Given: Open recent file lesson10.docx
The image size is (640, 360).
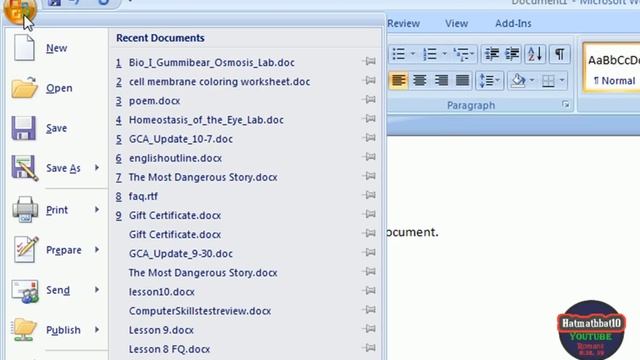Looking at the screenshot, I should (x=162, y=292).
